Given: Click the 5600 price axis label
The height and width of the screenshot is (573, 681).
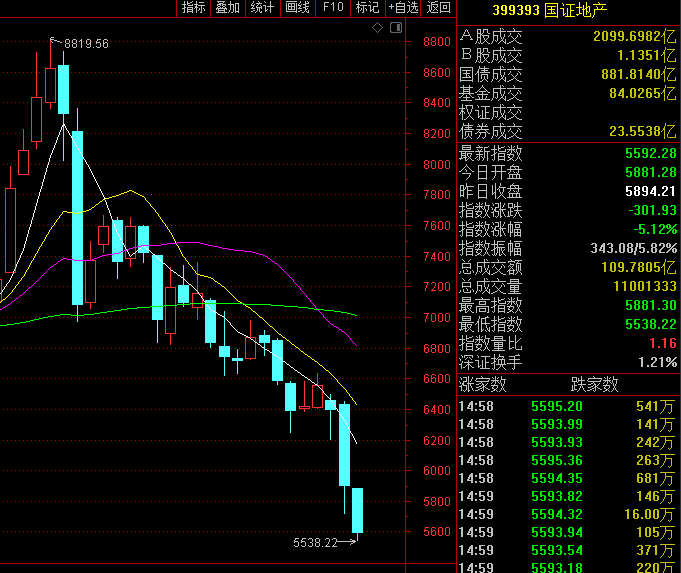Looking at the screenshot, I should (437, 532).
